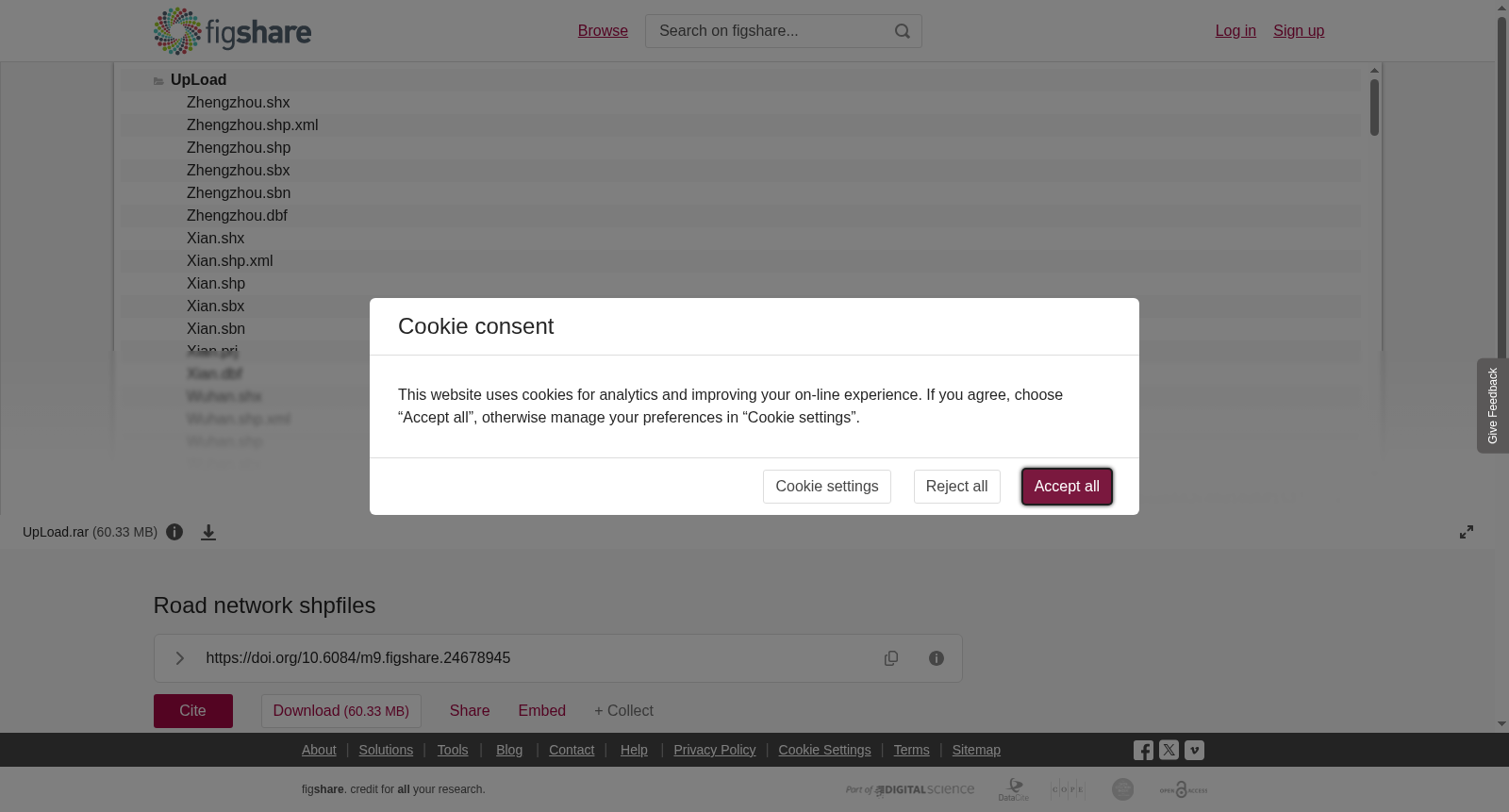This screenshot has width=1509, height=812.
Task: Click + Collect option
Action: pyautogui.click(x=623, y=711)
